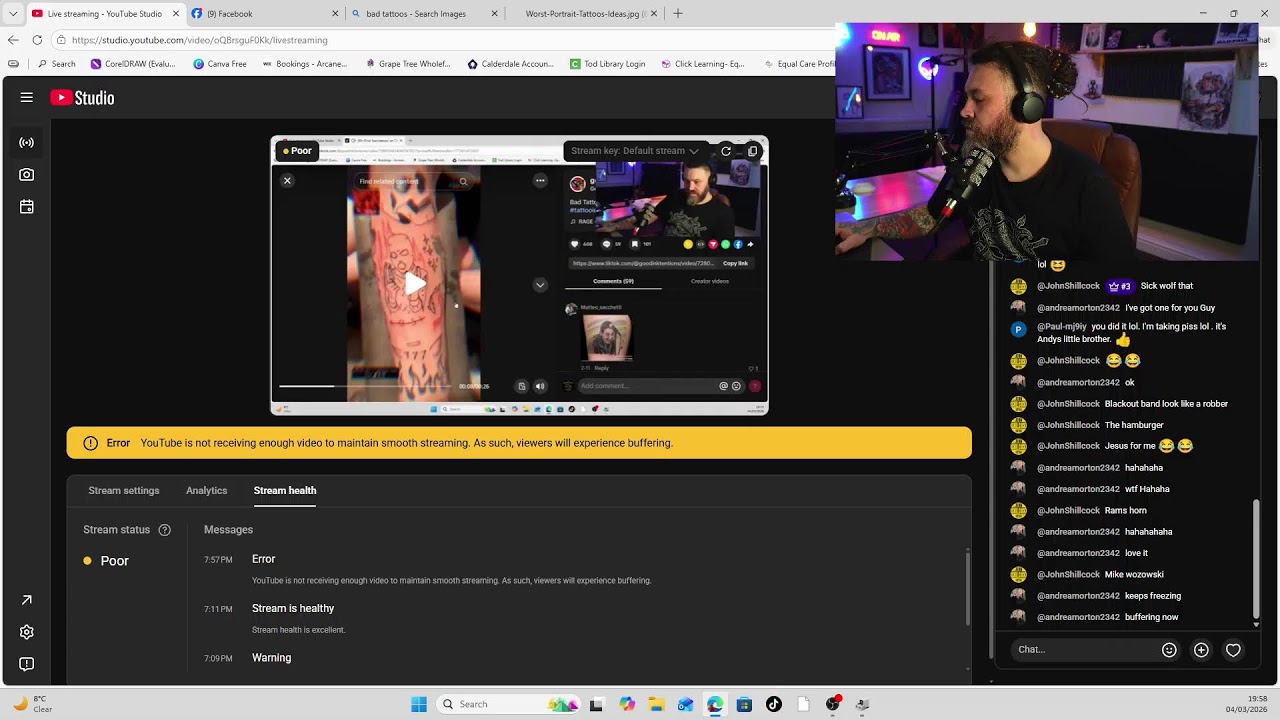Open TikTok app from the taskbar
Image resolution: width=1280 pixels, height=720 pixels.
point(773,704)
